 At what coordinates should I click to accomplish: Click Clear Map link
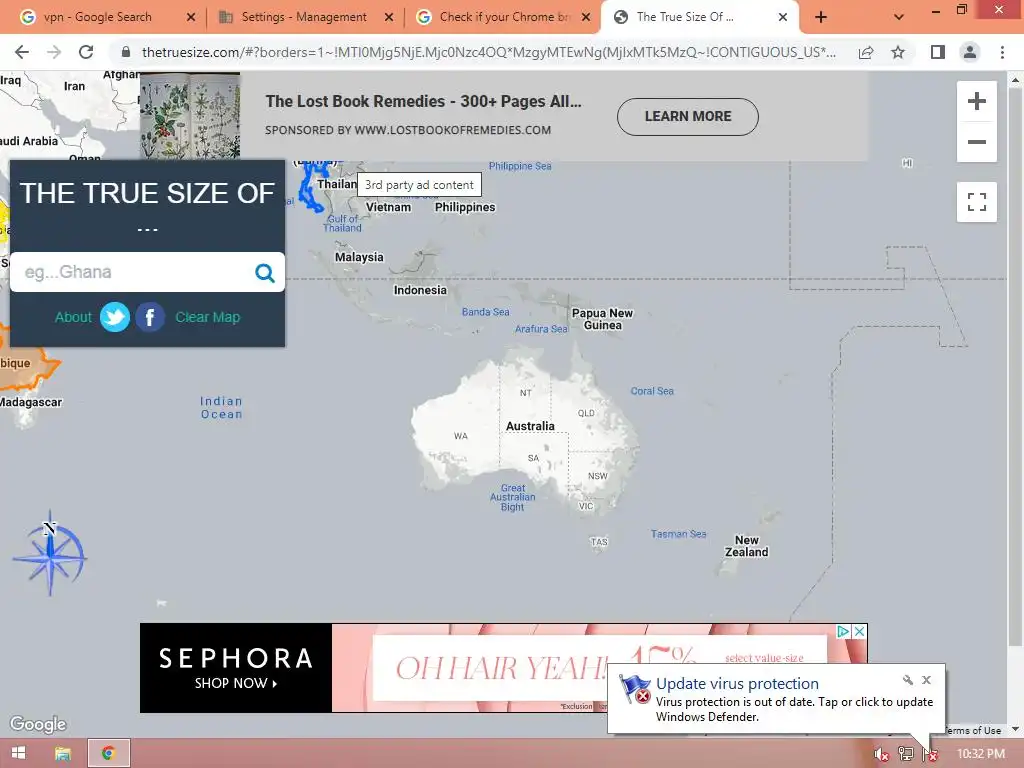click(x=208, y=317)
